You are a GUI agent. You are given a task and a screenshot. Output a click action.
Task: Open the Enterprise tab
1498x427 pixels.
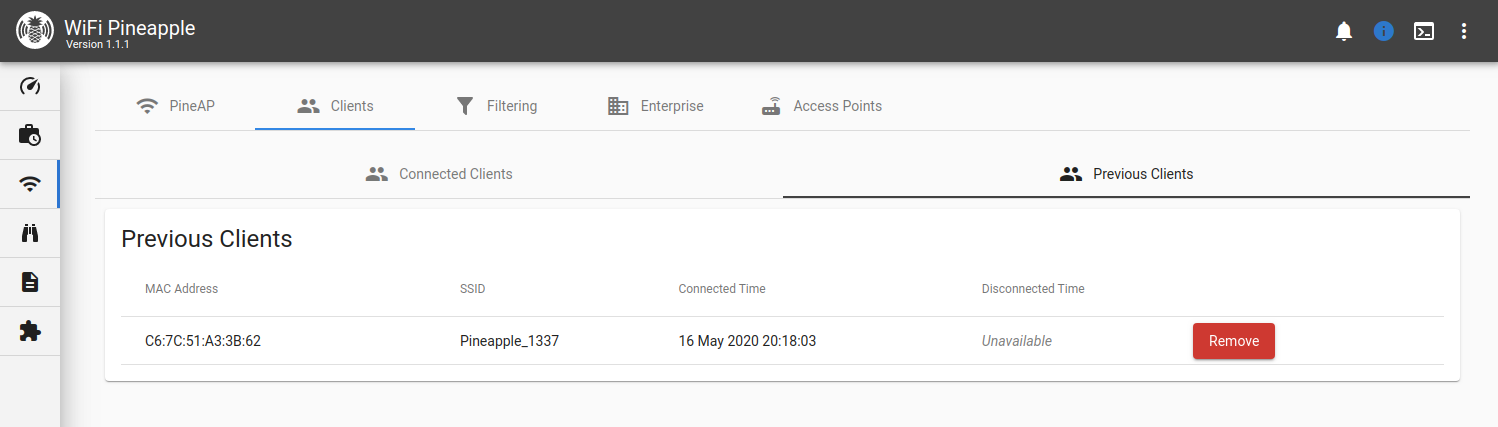655,106
